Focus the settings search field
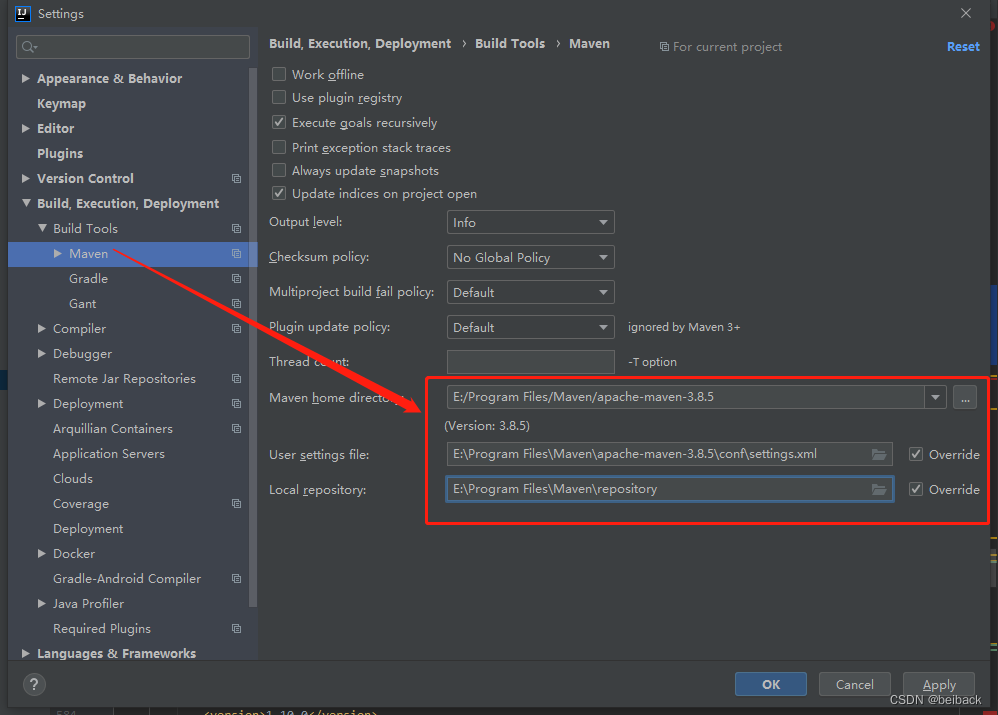998x715 pixels. 132,47
